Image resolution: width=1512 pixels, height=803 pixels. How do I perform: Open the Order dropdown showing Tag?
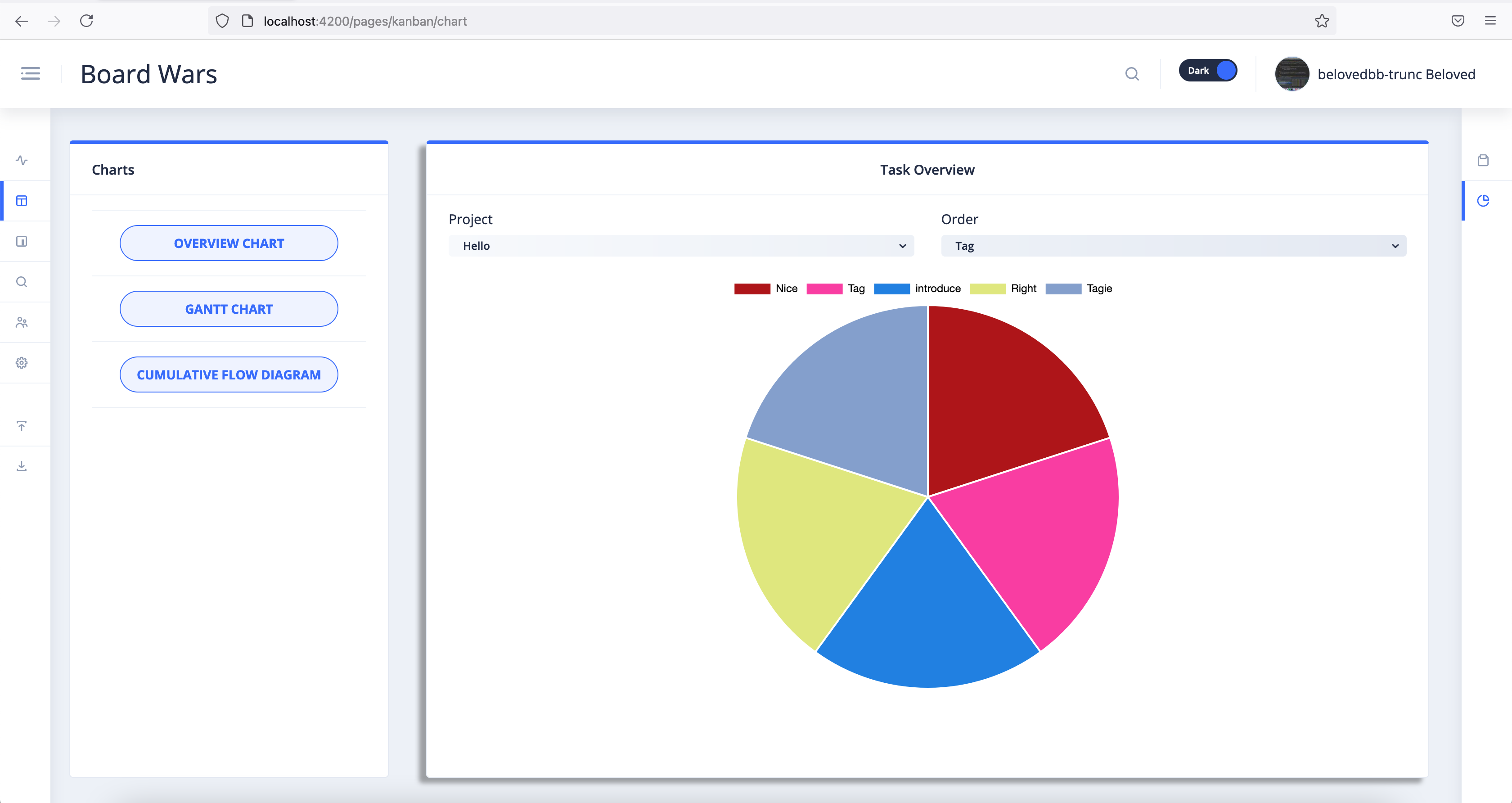[1173, 246]
